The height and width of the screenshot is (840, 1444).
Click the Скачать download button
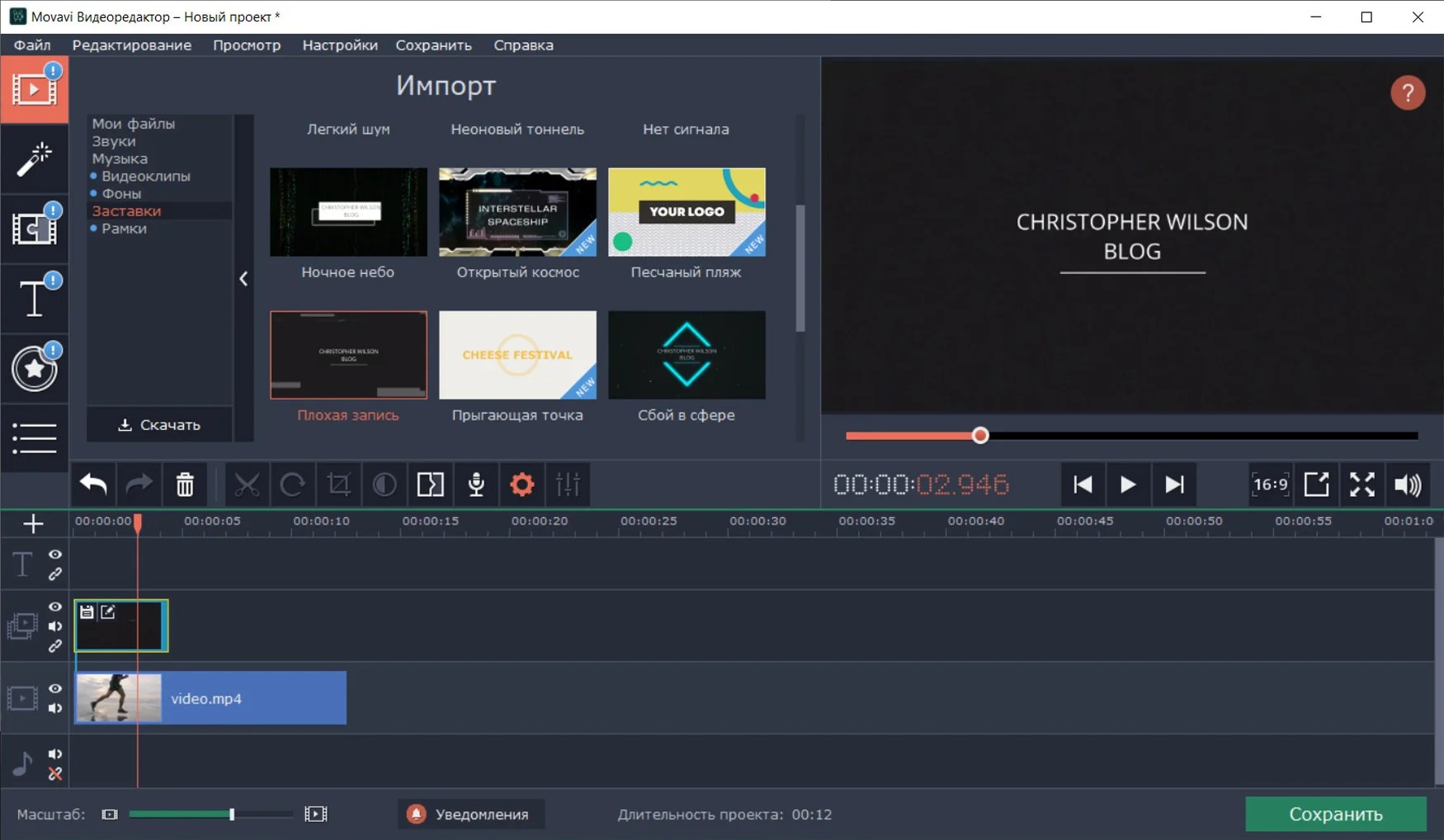point(160,425)
